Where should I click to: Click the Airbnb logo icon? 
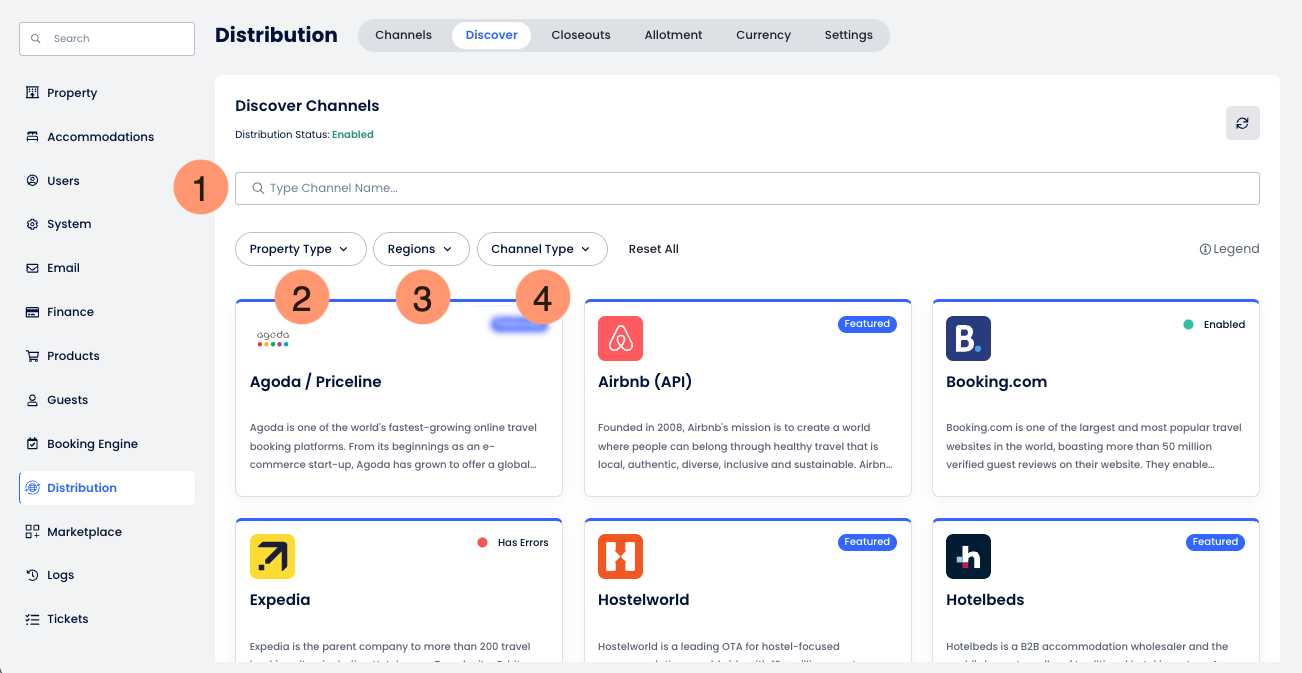[620, 338]
